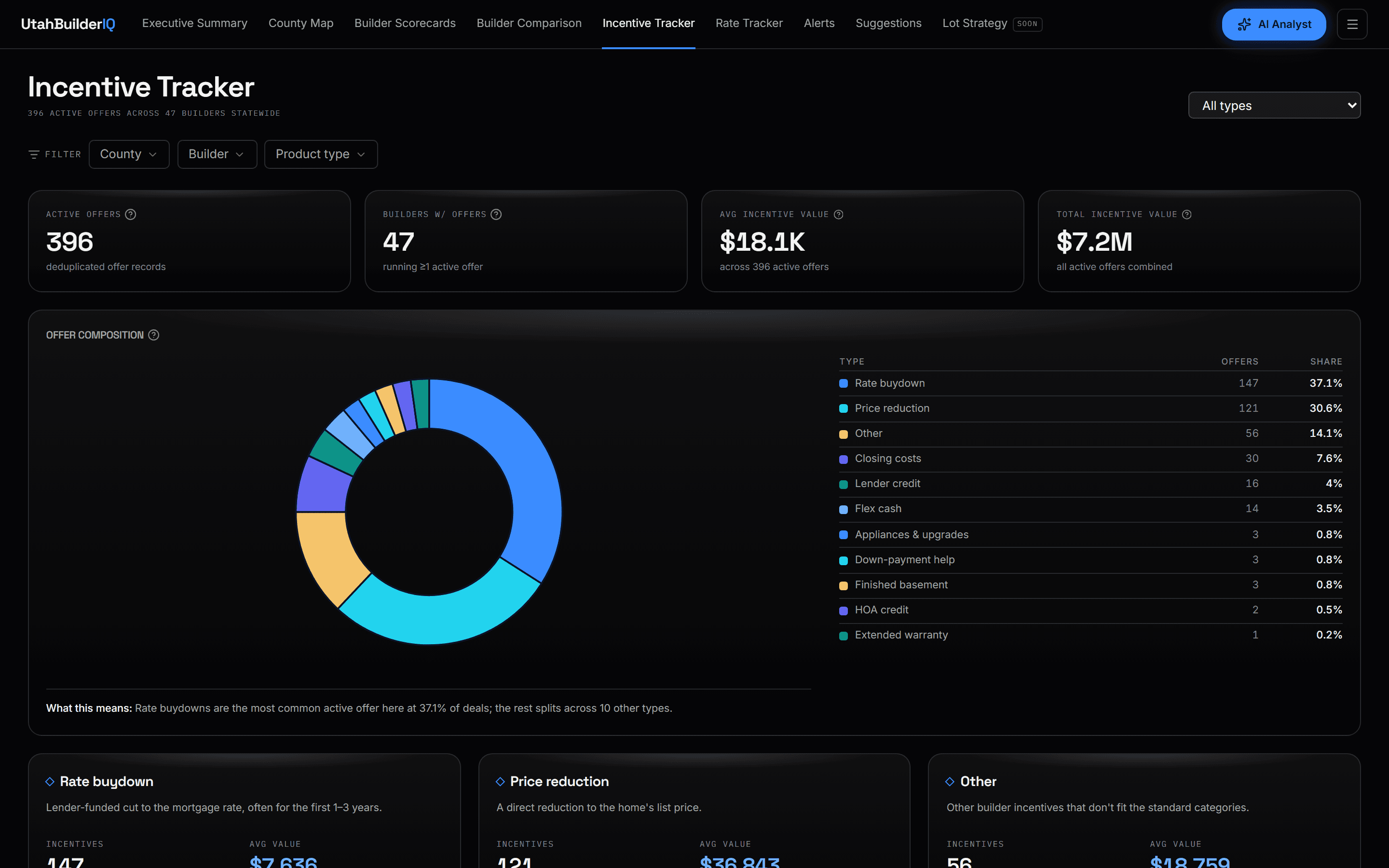This screenshot has width=1389, height=868.
Task: Select the Rate Tracker tab
Action: point(749,24)
